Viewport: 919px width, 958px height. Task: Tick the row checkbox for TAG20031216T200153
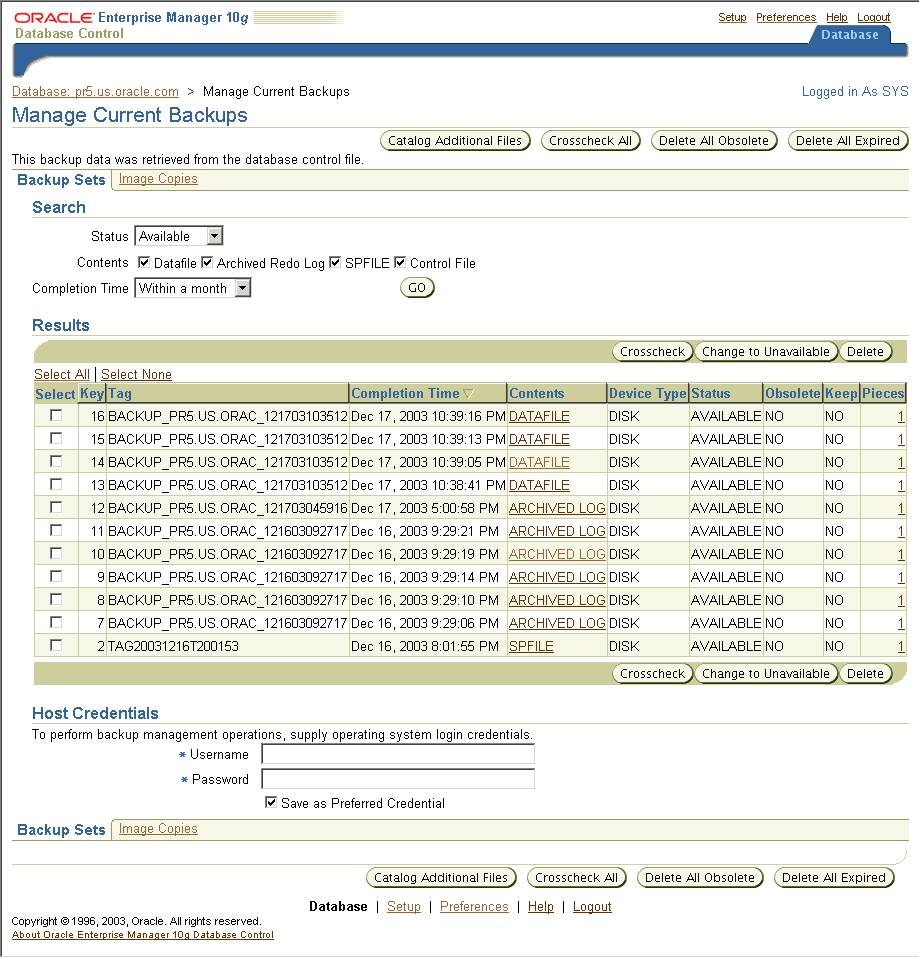[56, 645]
